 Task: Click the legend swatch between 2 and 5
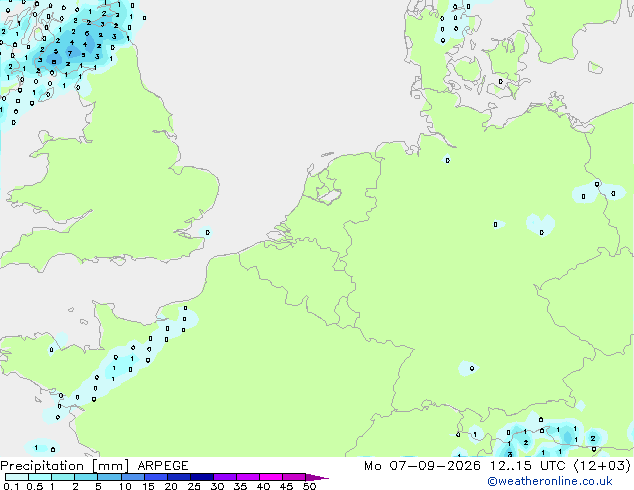(86, 477)
